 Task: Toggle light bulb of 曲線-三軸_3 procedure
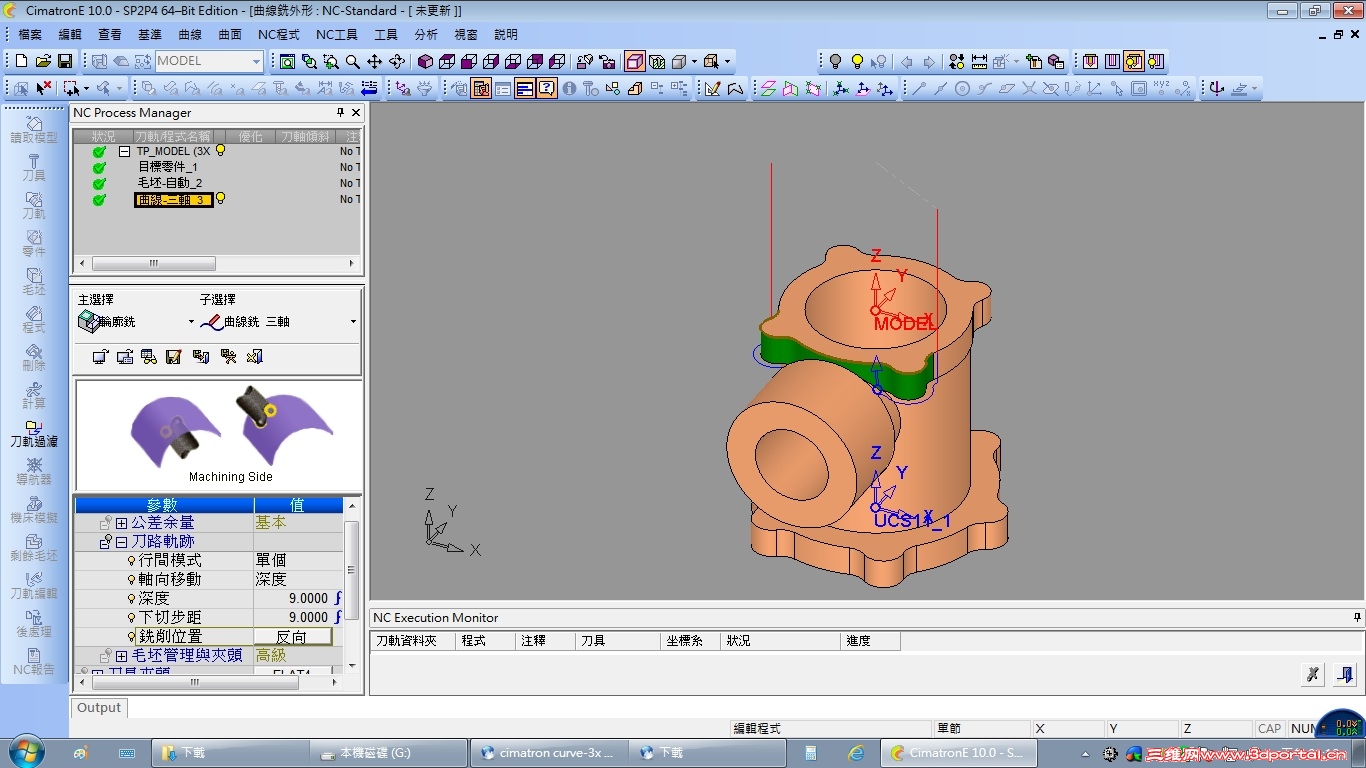coord(220,199)
